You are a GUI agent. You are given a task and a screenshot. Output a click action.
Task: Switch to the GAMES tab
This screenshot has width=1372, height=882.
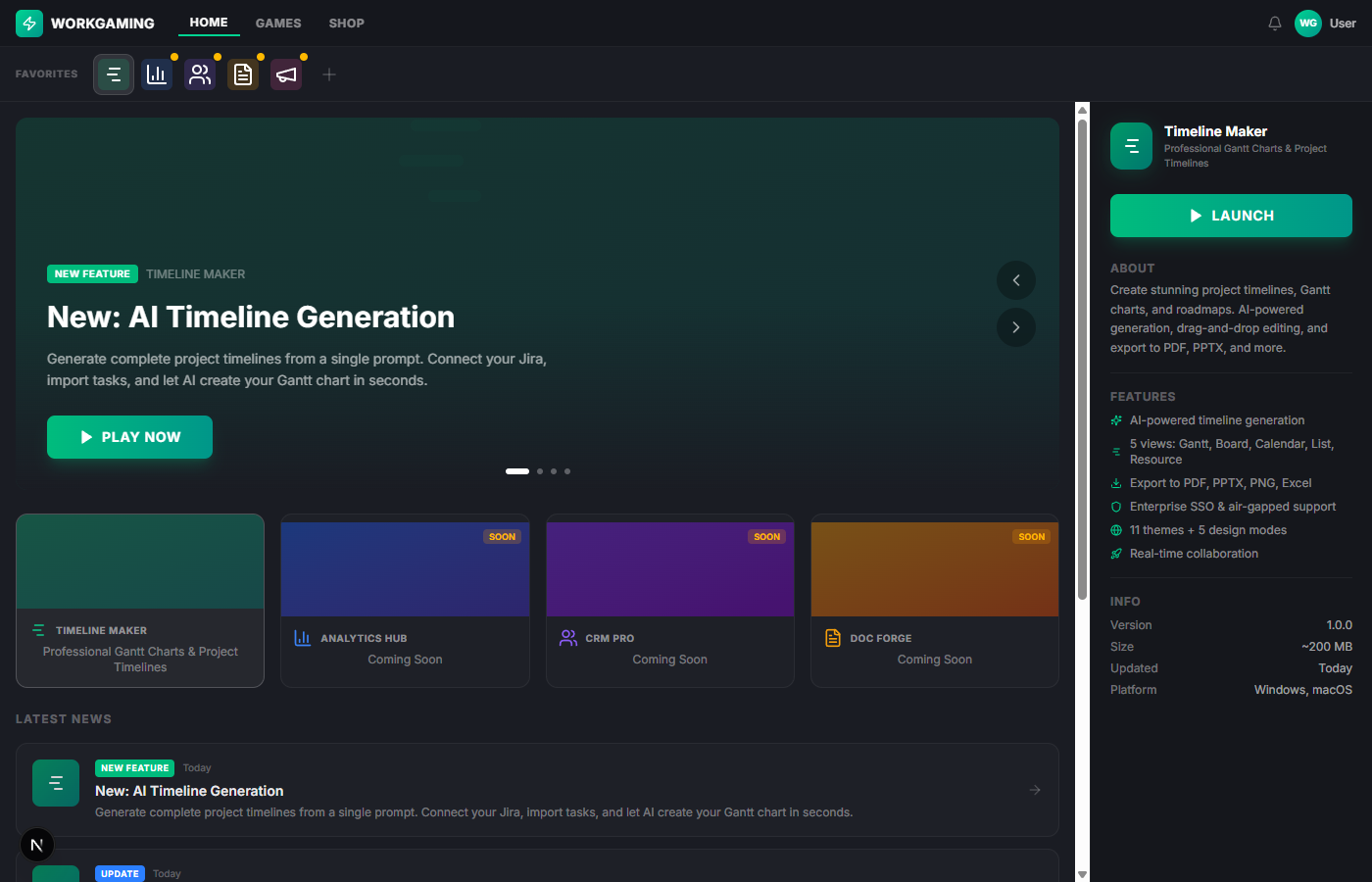point(277,23)
